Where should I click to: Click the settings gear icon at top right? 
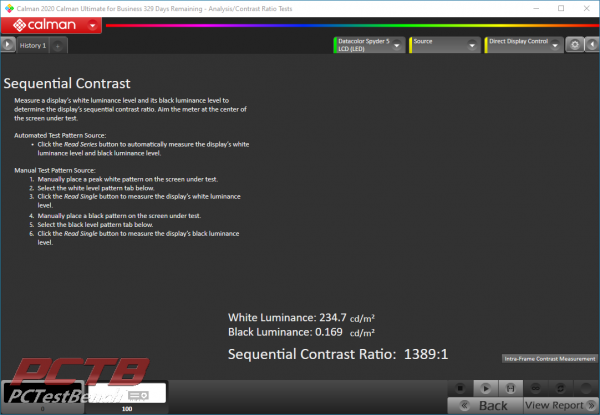(x=574, y=46)
